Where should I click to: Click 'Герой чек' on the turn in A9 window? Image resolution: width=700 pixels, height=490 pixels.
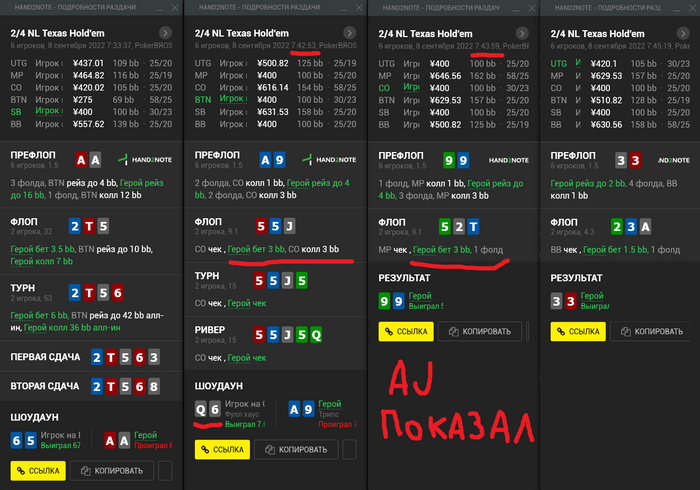[247, 303]
